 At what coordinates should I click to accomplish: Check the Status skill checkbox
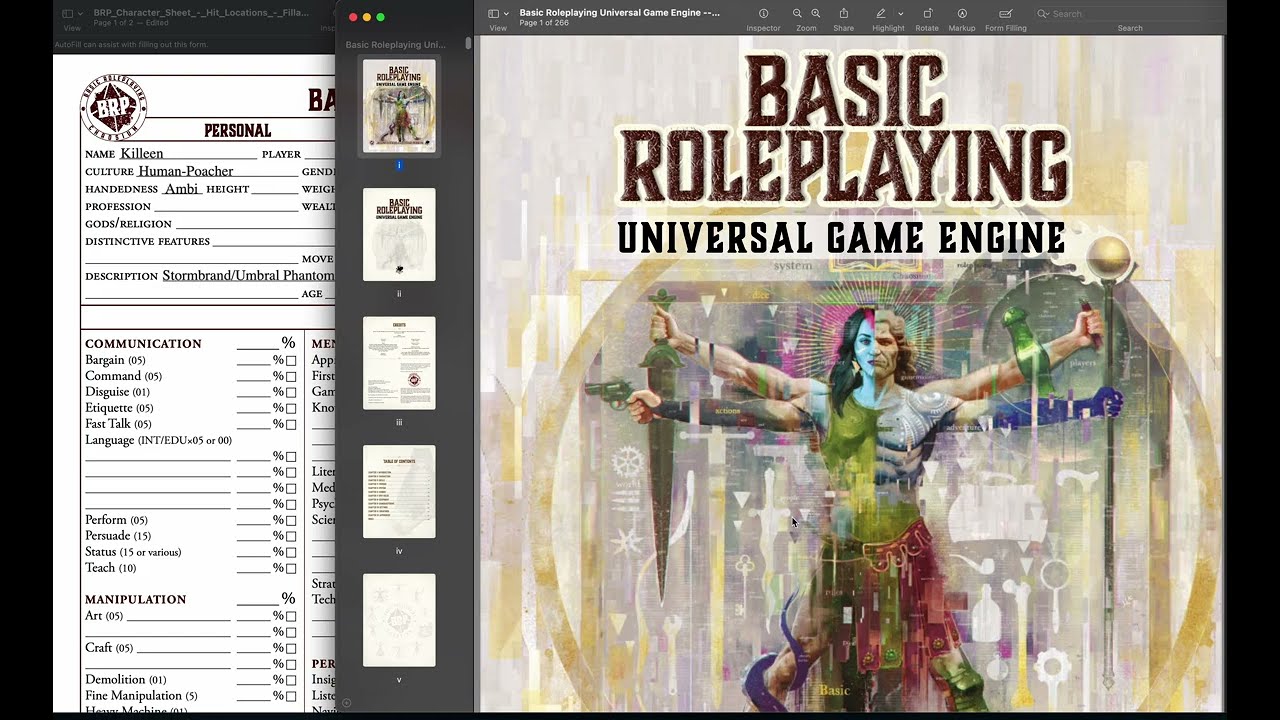291,553
